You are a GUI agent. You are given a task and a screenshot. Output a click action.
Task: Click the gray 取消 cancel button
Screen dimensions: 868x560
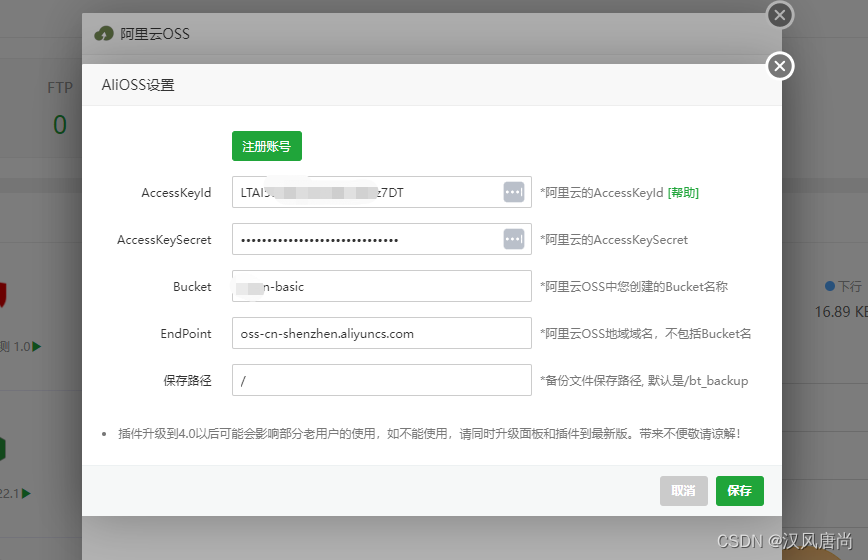coord(684,491)
